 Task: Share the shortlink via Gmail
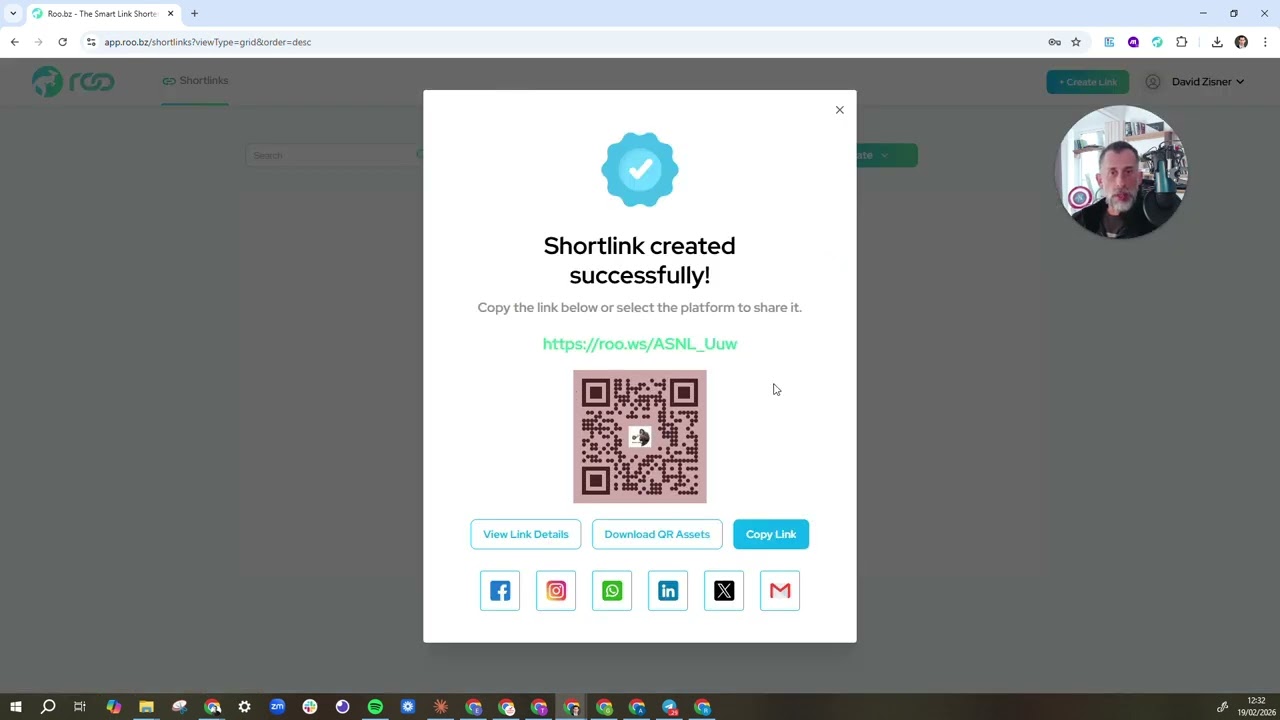pyautogui.click(x=780, y=591)
